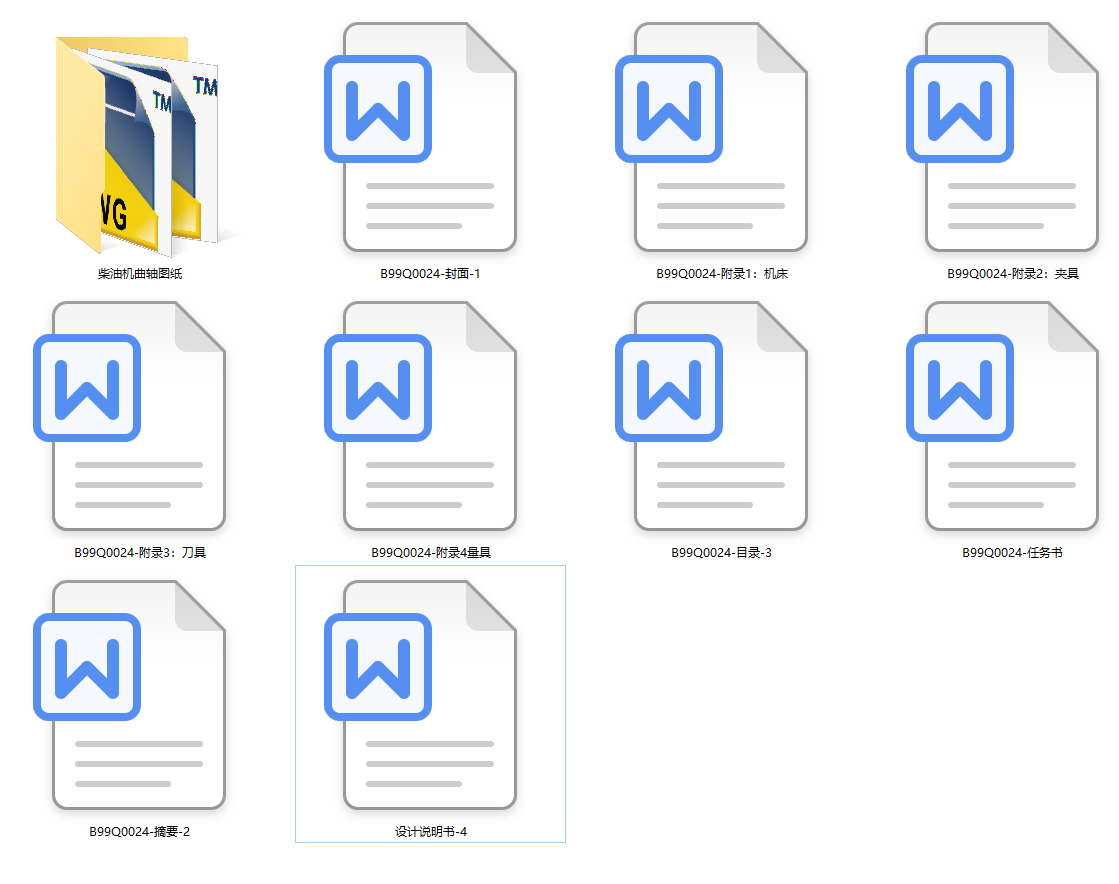Image resolution: width=1119 pixels, height=884 pixels.
Task: Select the B99Q0024-摘要-2 document icon
Action: [x=130, y=695]
